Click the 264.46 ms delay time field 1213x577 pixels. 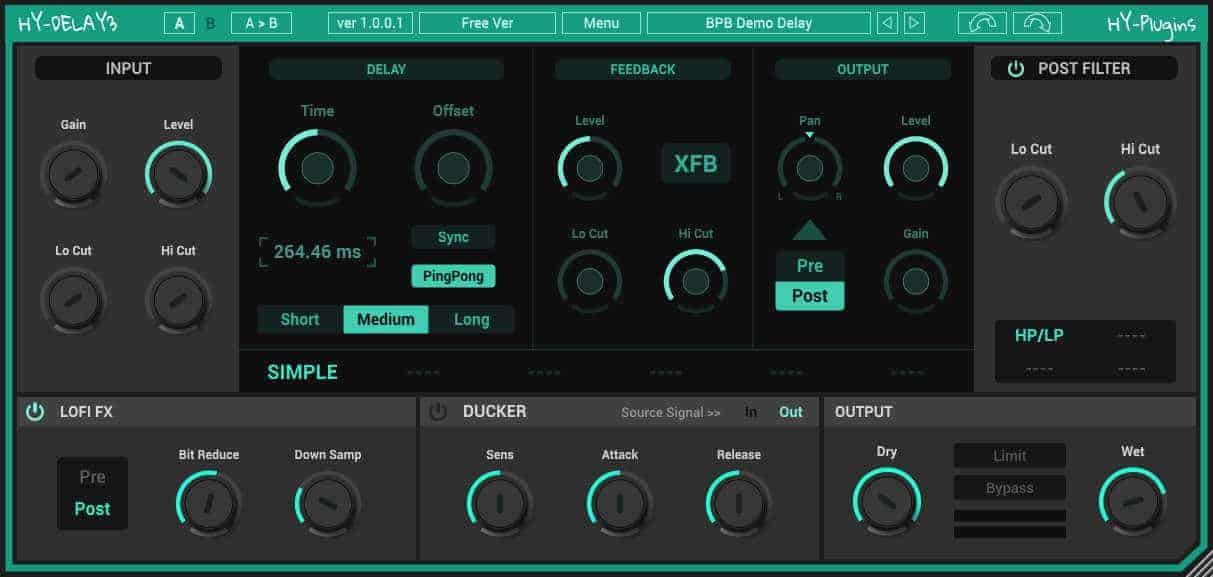pos(318,252)
